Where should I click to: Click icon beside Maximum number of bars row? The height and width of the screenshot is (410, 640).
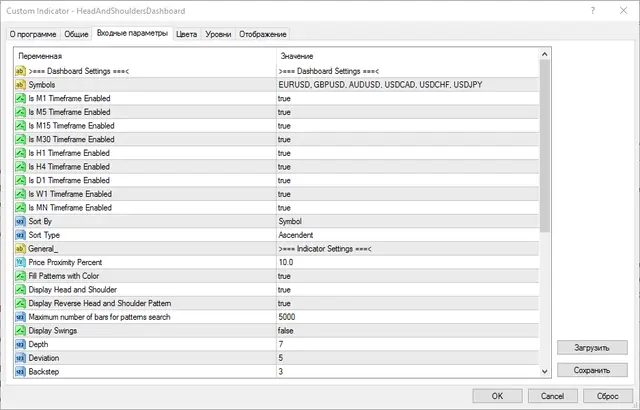pyautogui.click(x=20, y=317)
